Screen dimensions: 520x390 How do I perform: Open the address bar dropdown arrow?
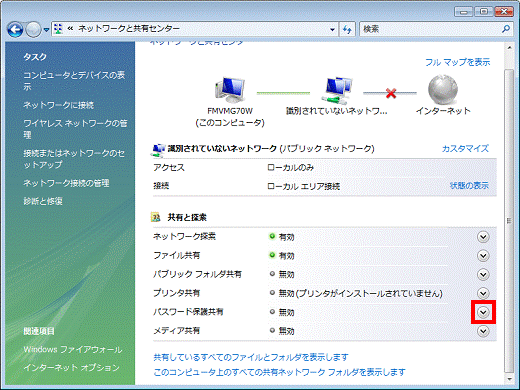pyautogui.click(x=332, y=30)
